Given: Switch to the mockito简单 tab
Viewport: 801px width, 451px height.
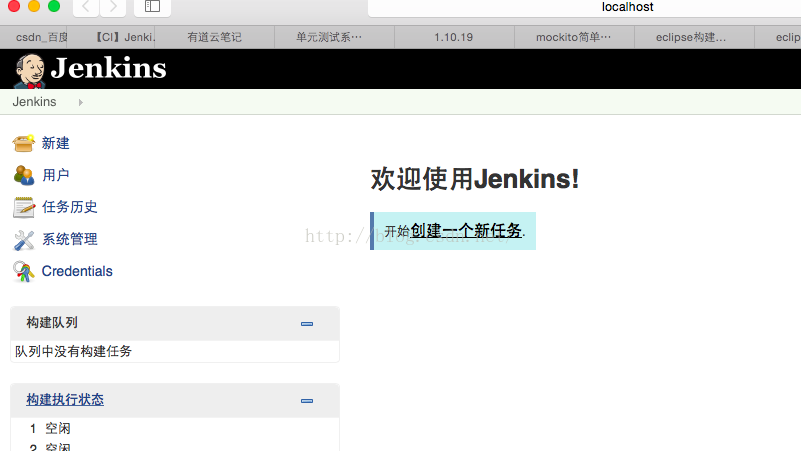Looking at the screenshot, I should click(574, 37).
